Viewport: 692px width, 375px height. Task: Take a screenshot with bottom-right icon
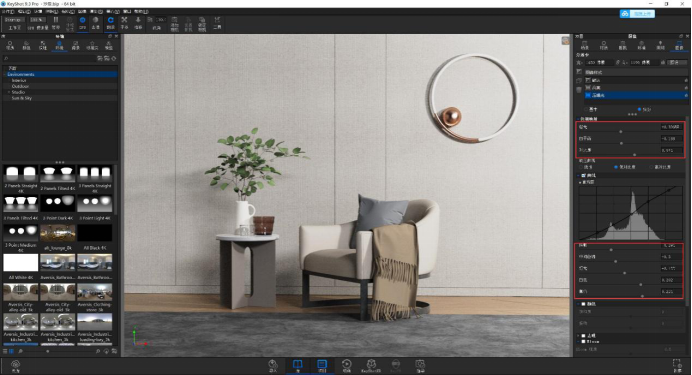point(677,366)
